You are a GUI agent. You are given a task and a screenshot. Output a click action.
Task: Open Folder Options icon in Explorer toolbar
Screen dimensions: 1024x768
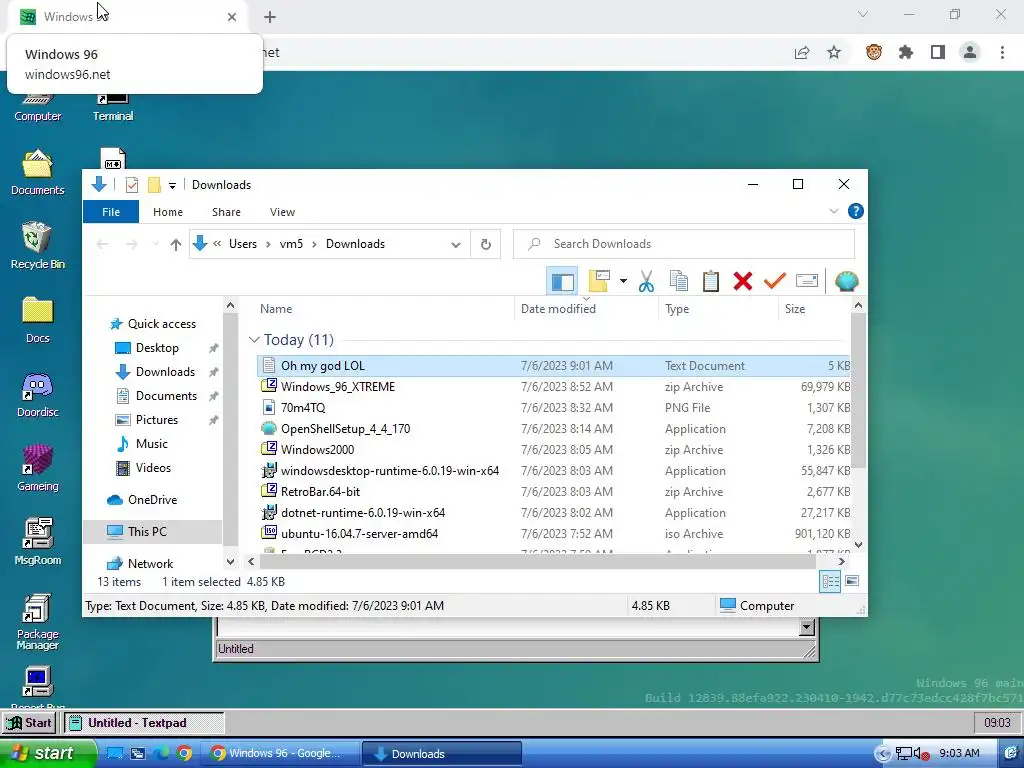[x=599, y=281]
